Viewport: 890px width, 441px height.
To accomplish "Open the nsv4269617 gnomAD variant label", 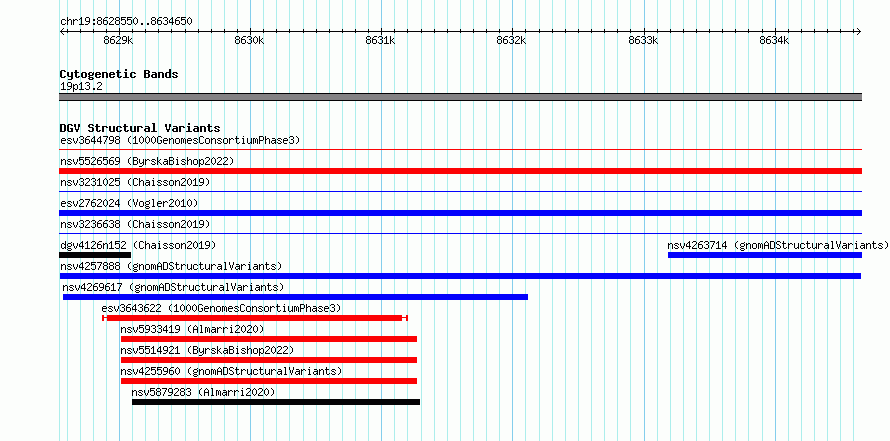I will point(173,287).
